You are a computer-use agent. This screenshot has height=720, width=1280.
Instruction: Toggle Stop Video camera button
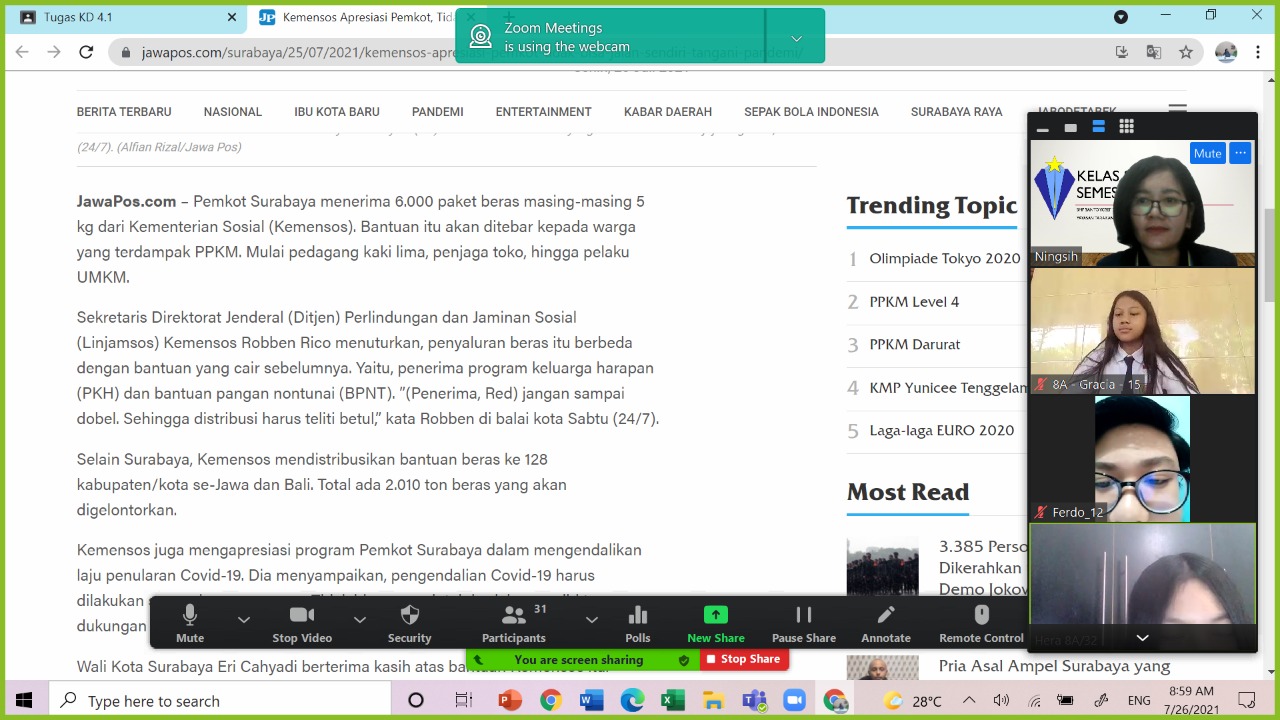(x=302, y=624)
